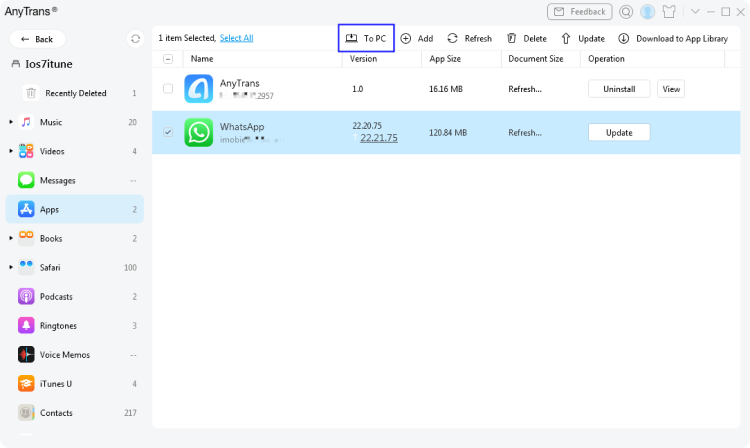Expand the Music category arrow

(11, 122)
